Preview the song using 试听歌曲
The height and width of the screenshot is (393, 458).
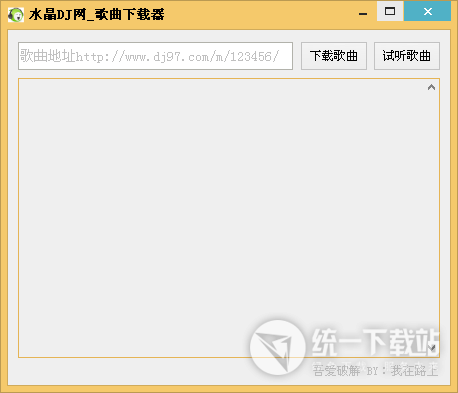coord(407,56)
